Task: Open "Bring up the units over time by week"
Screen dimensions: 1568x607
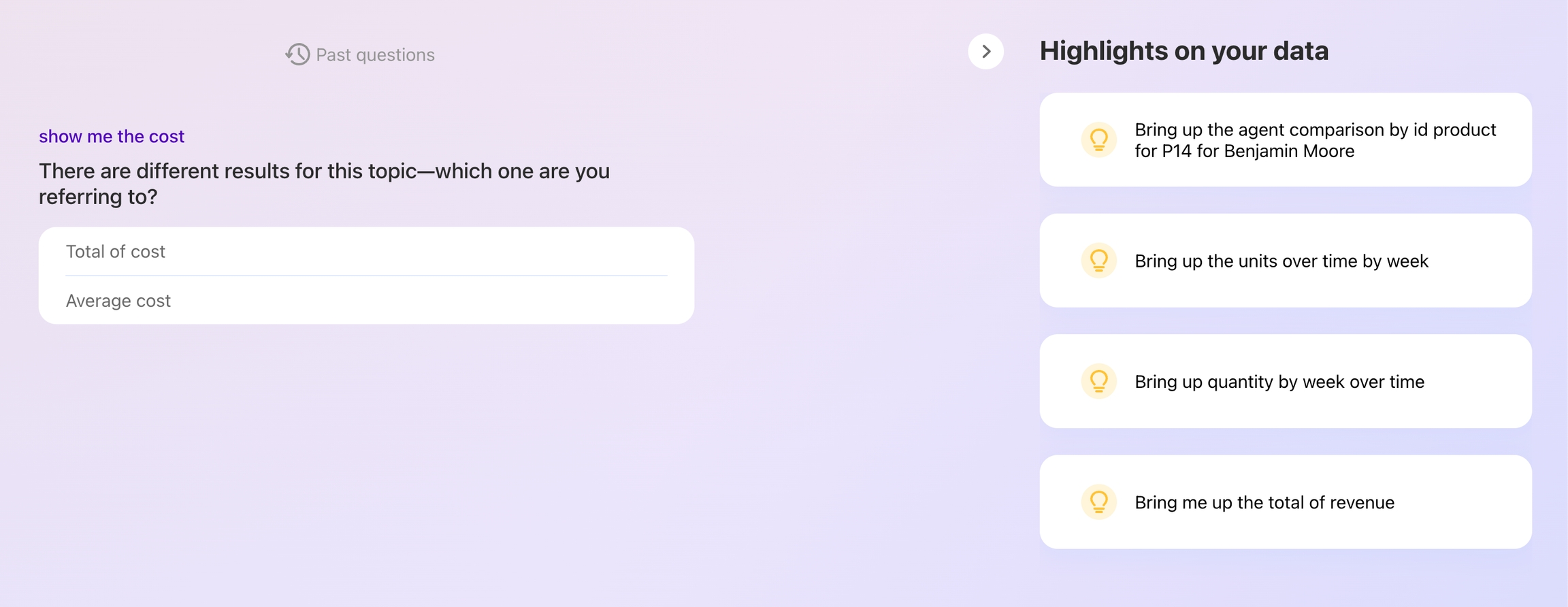Action: coord(1281,261)
